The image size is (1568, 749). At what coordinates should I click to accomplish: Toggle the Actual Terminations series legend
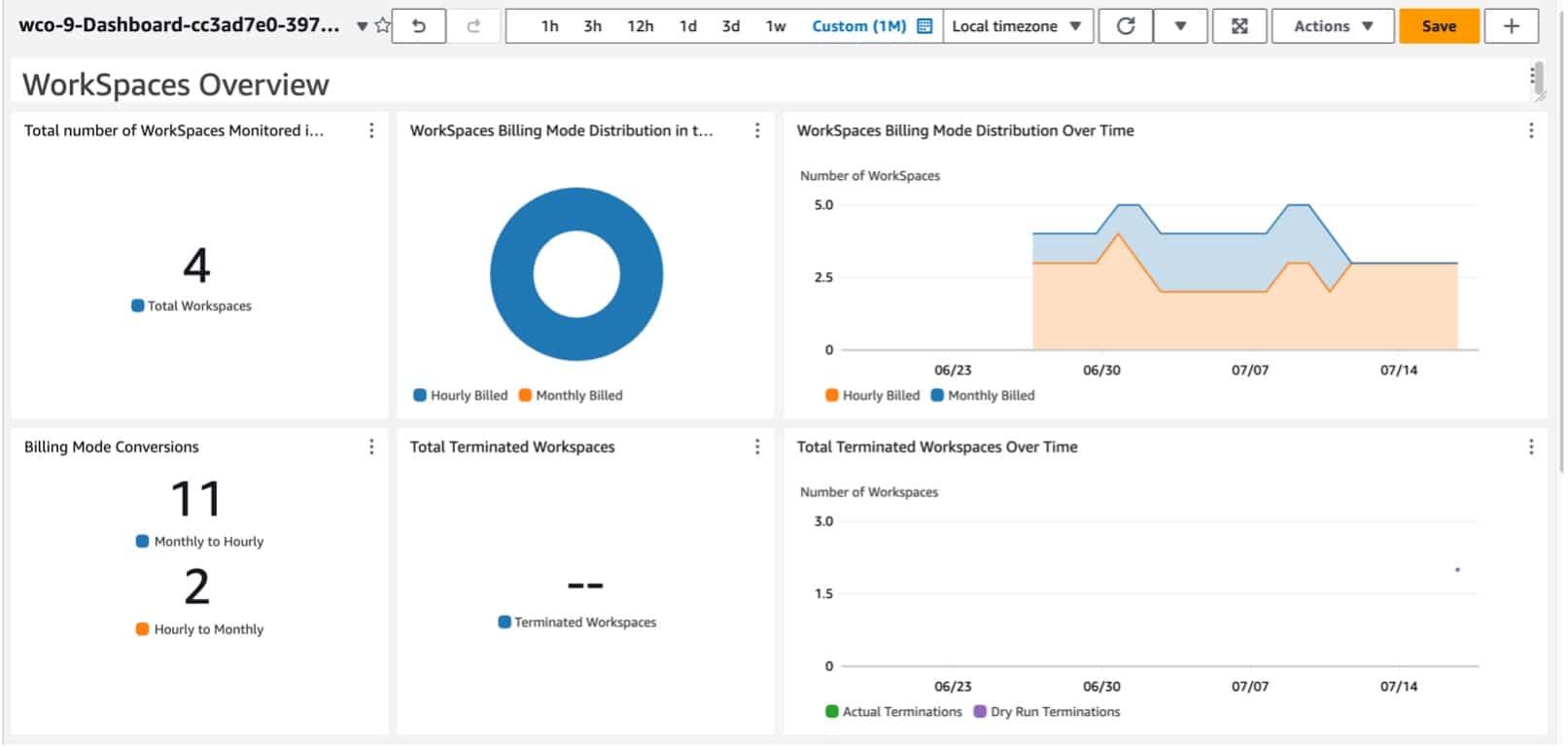tap(893, 711)
